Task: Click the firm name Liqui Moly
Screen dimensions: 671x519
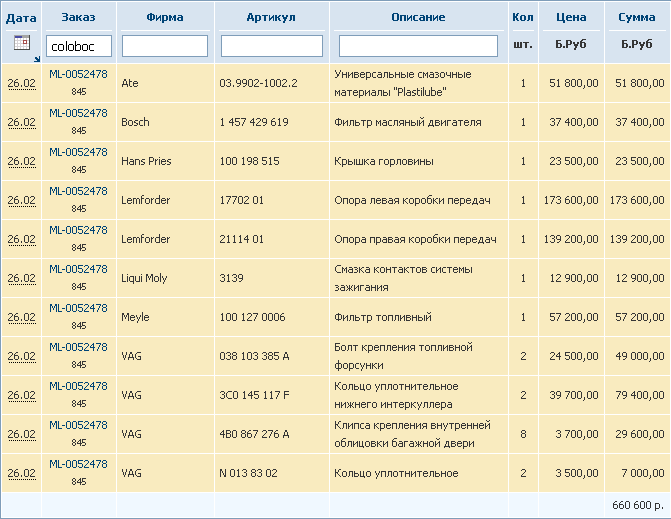Action: click(144, 278)
